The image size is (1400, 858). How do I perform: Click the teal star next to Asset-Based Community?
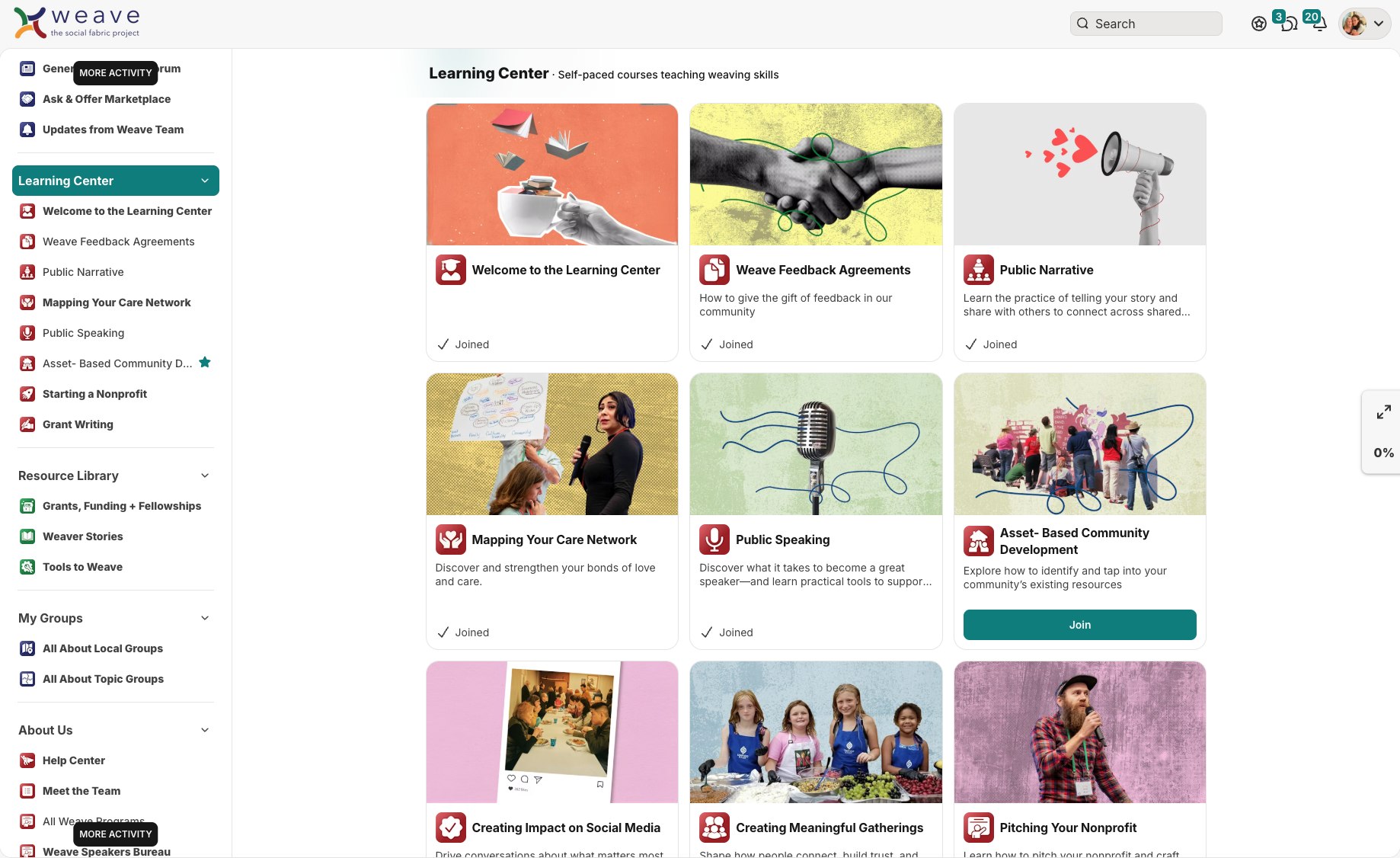204,363
